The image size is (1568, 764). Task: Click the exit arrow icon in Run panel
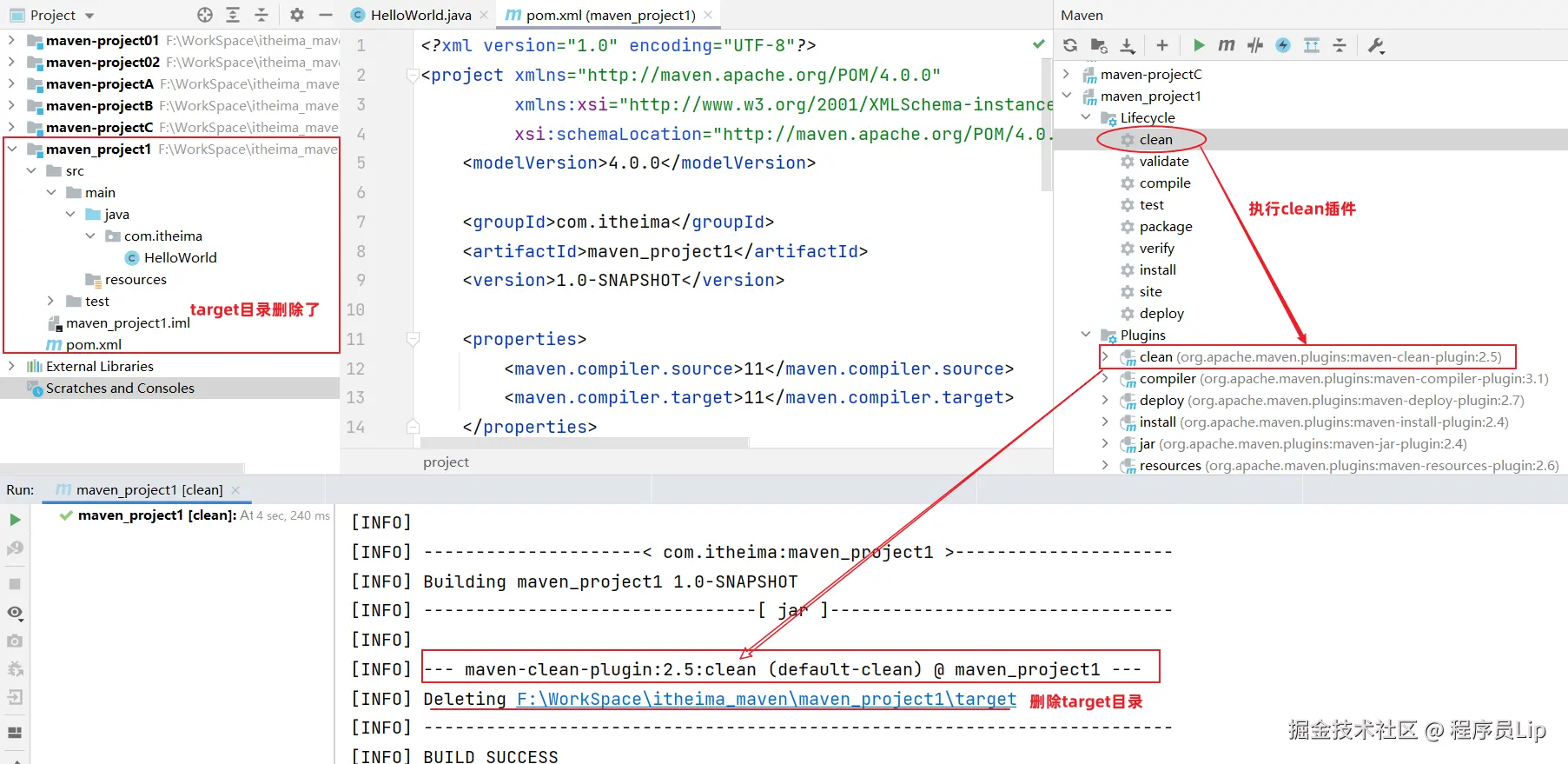(x=15, y=697)
